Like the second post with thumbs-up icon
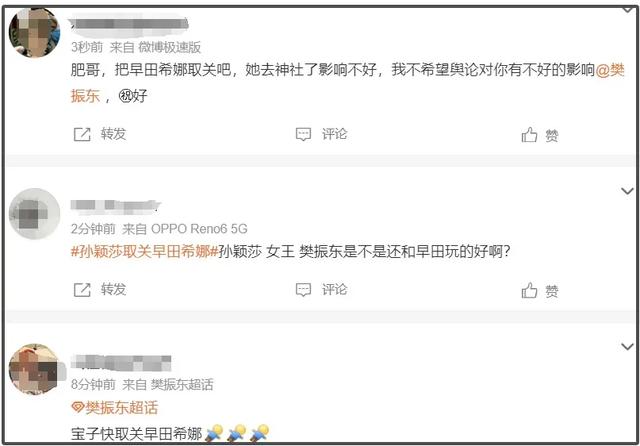This screenshot has height=446, width=640. (529, 290)
